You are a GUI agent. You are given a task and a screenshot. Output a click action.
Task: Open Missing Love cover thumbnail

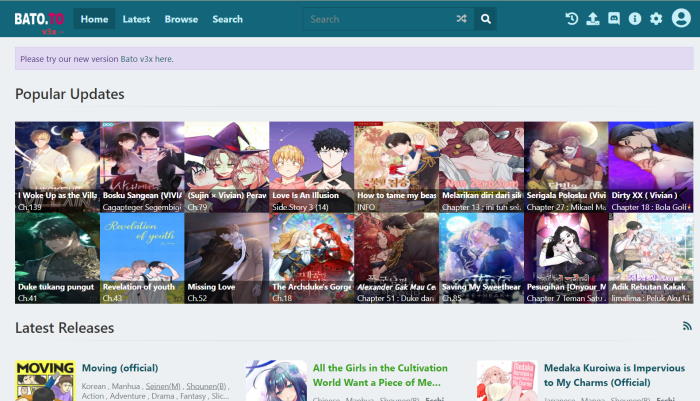point(227,258)
